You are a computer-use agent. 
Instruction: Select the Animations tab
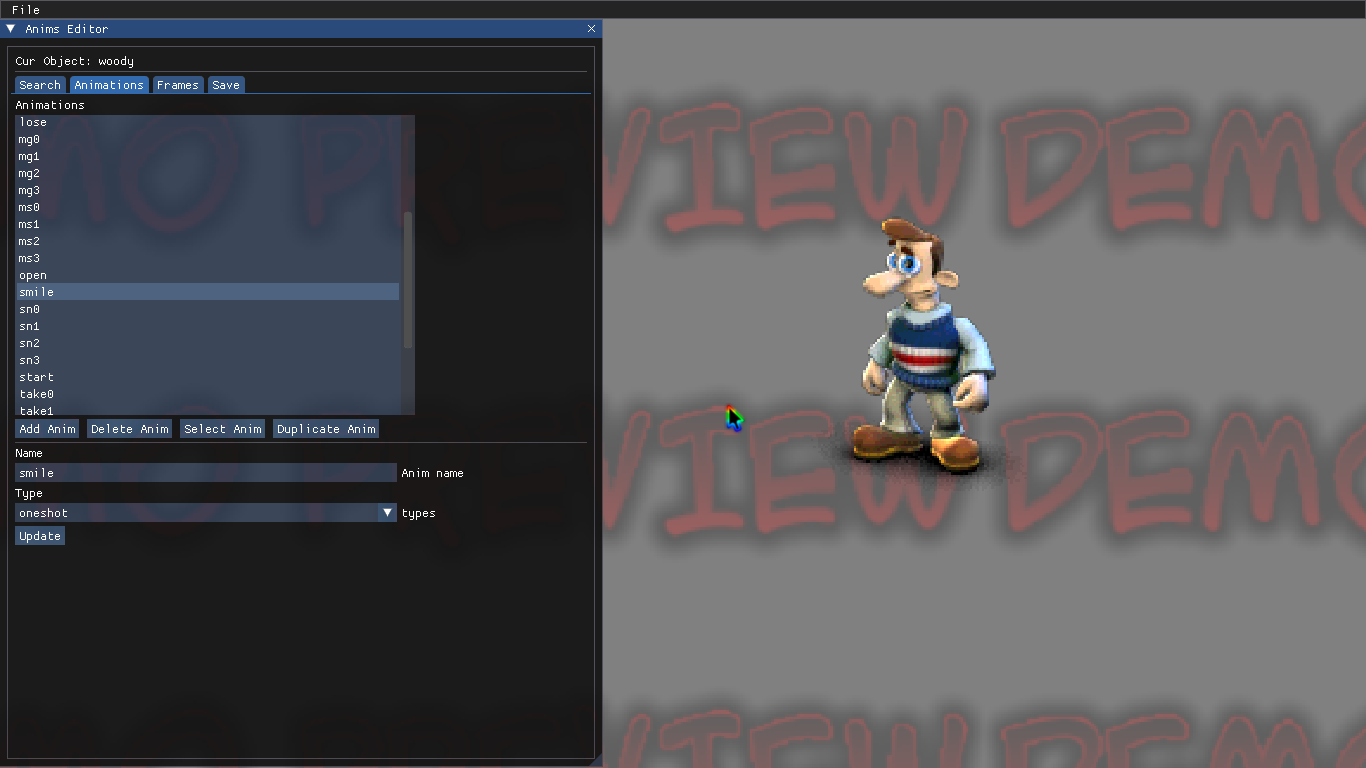tap(109, 85)
